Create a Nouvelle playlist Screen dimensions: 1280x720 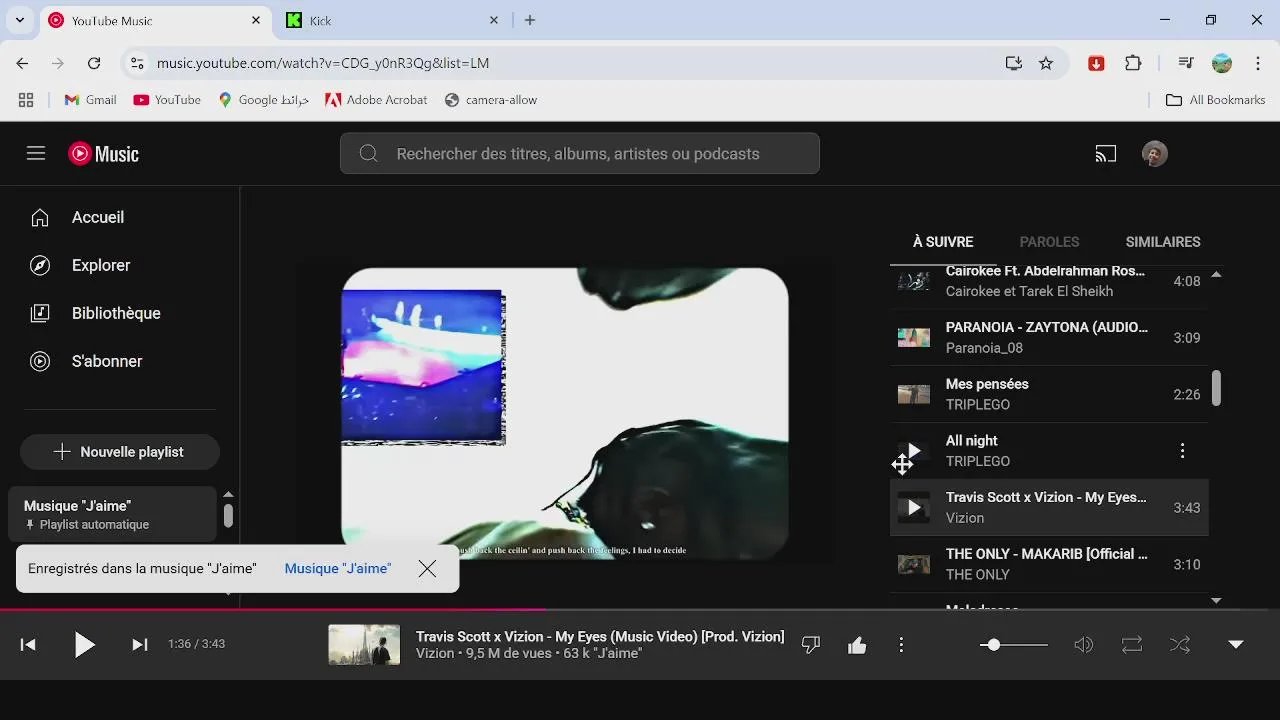point(120,452)
